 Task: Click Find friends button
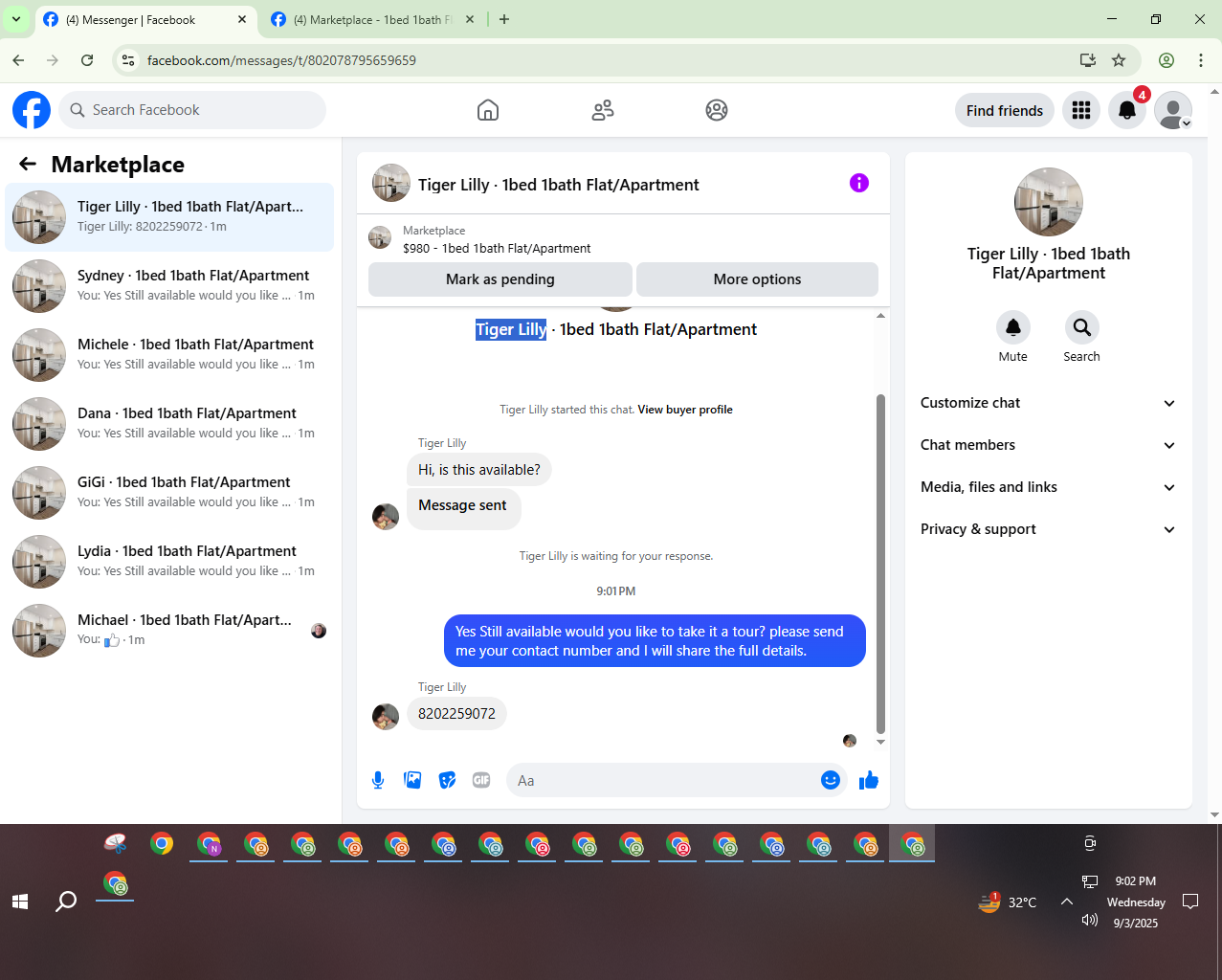pyautogui.click(x=1005, y=110)
